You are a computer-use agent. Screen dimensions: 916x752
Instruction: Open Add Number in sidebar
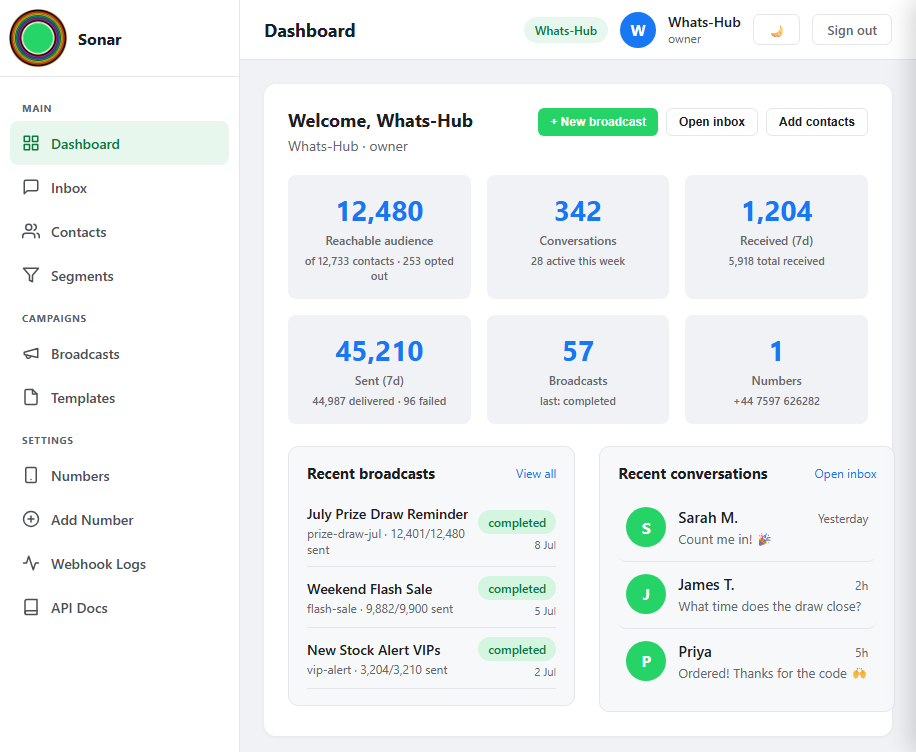(119, 520)
